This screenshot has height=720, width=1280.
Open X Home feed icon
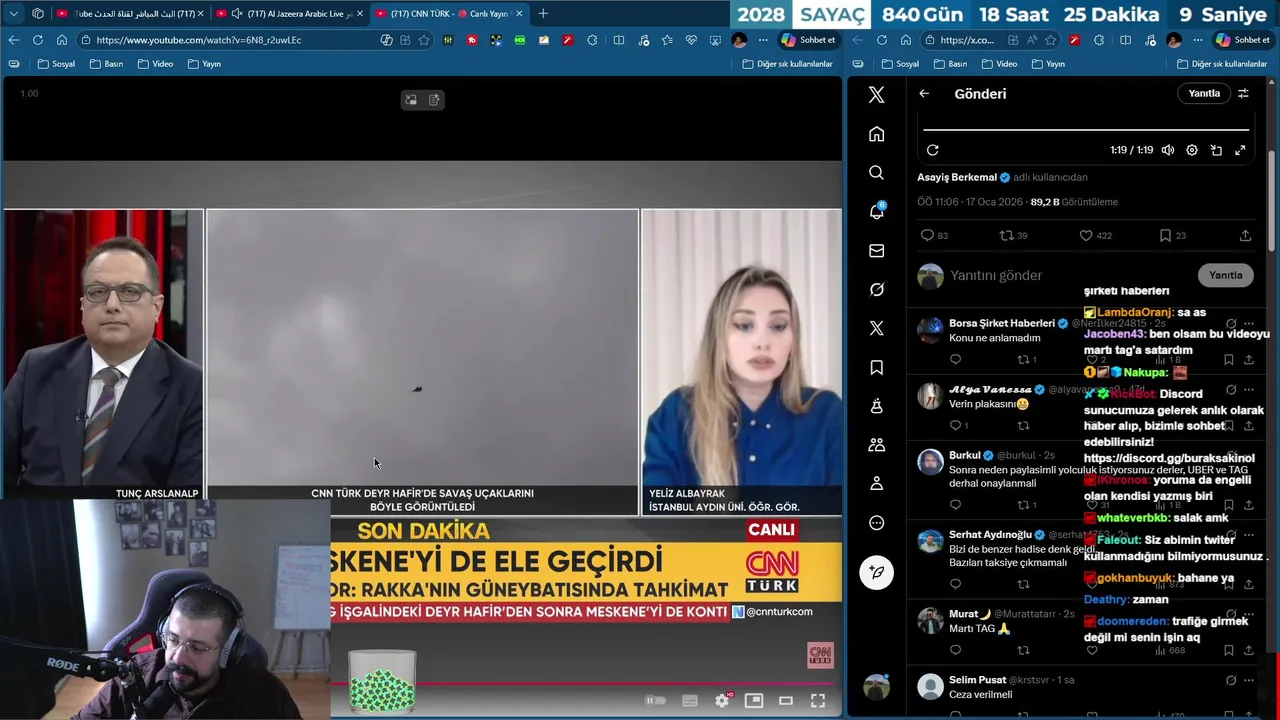click(x=876, y=134)
